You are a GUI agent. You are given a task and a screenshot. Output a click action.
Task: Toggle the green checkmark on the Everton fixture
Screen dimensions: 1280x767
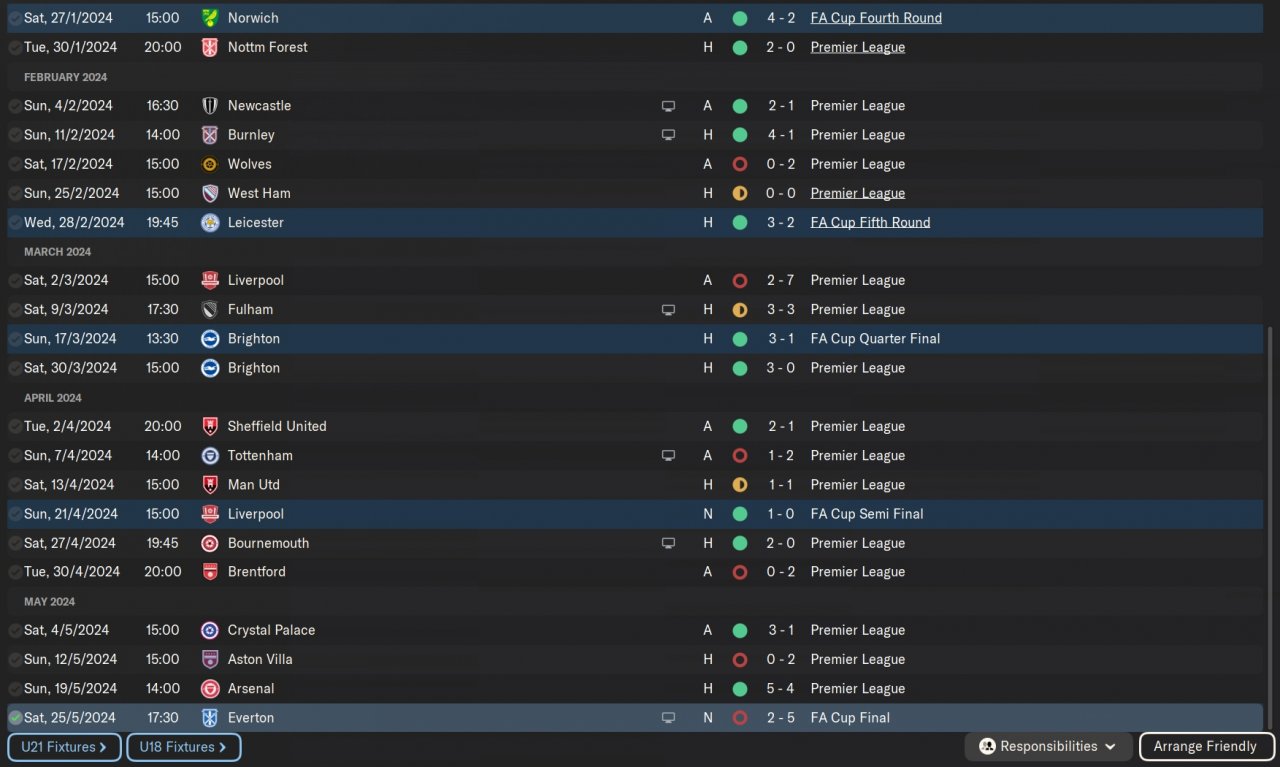click(15, 718)
